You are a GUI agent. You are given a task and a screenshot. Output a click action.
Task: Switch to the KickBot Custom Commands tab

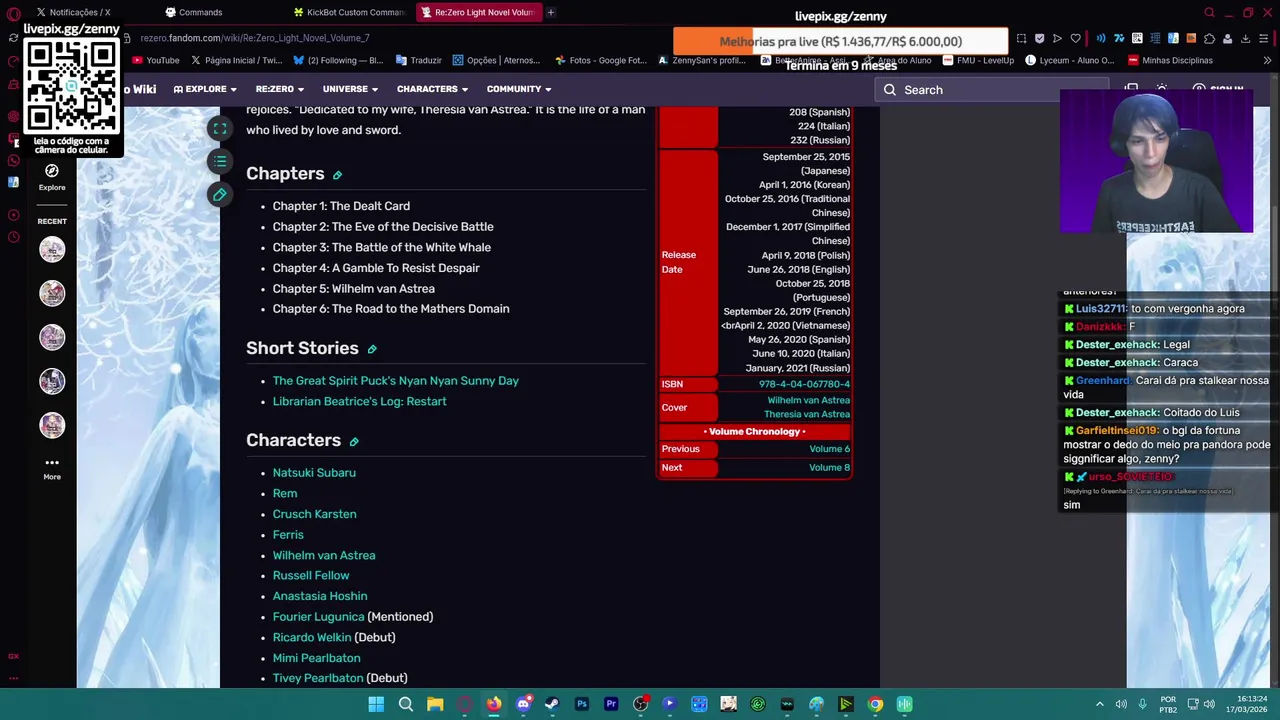pos(350,12)
